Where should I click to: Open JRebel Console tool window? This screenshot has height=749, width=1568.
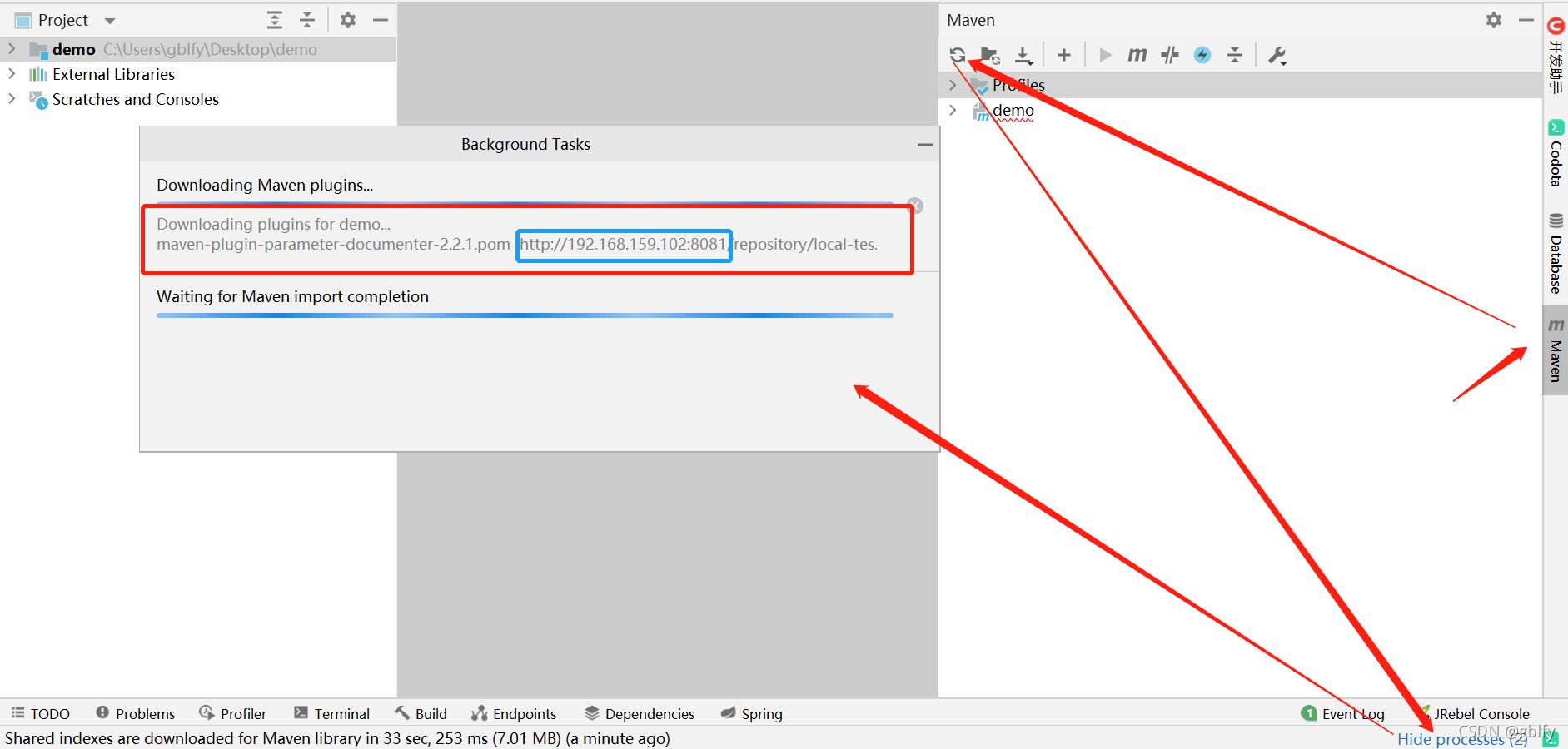1474,713
